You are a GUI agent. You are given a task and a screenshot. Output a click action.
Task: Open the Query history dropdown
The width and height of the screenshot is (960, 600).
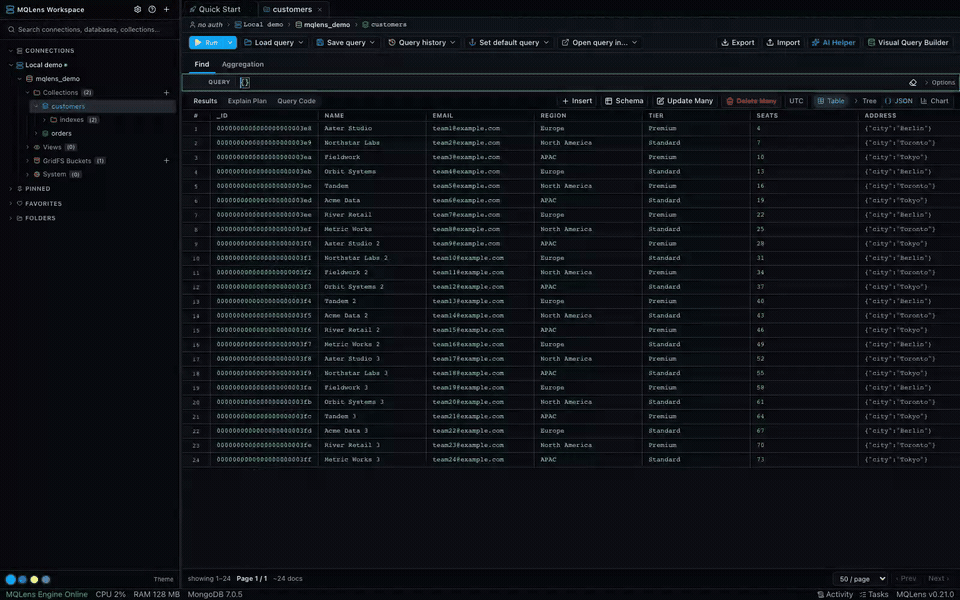click(422, 42)
